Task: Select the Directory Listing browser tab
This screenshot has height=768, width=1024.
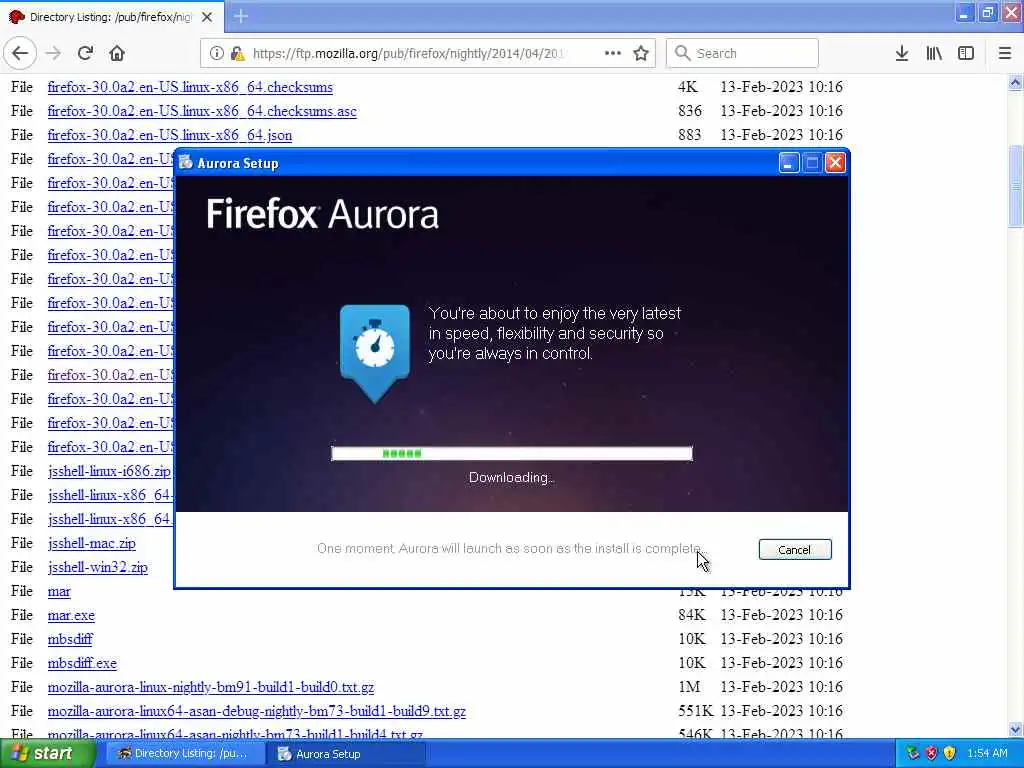Action: (112, 17)
